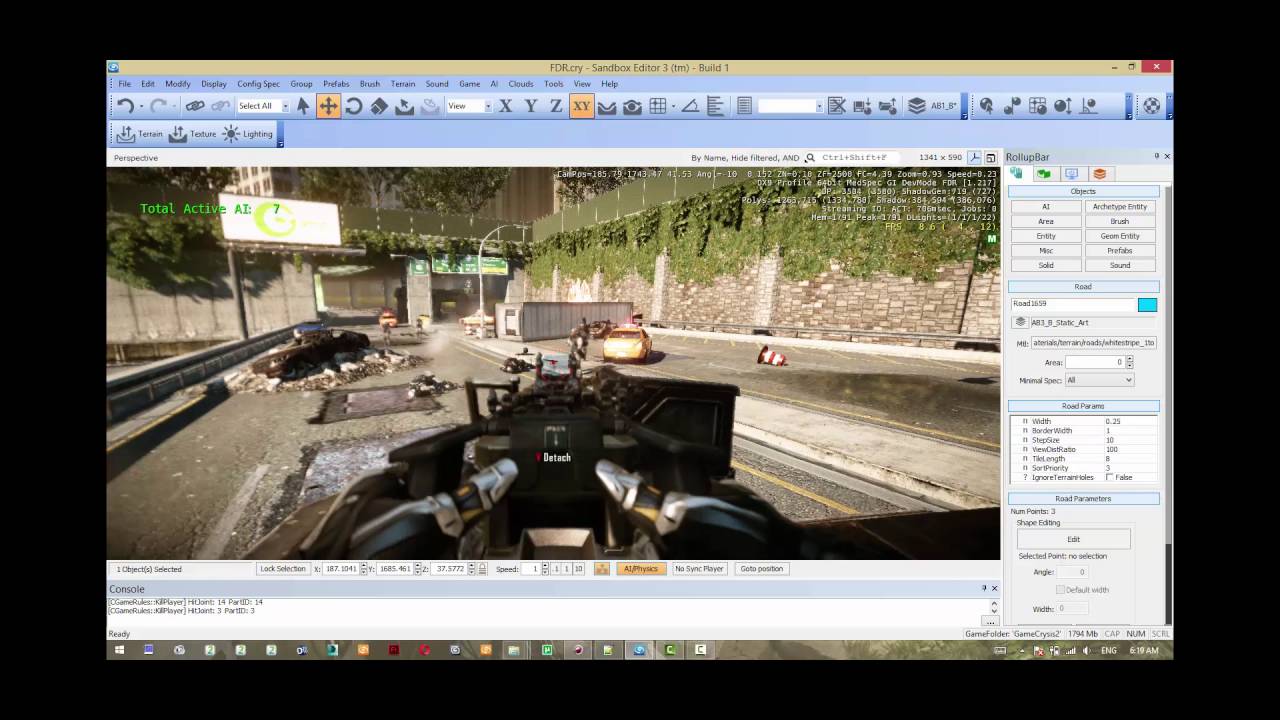Viewport: 1280px width, 720px height.
Task: Switch to the second RollupBar tab
Action: click(x=1044, y=174)
